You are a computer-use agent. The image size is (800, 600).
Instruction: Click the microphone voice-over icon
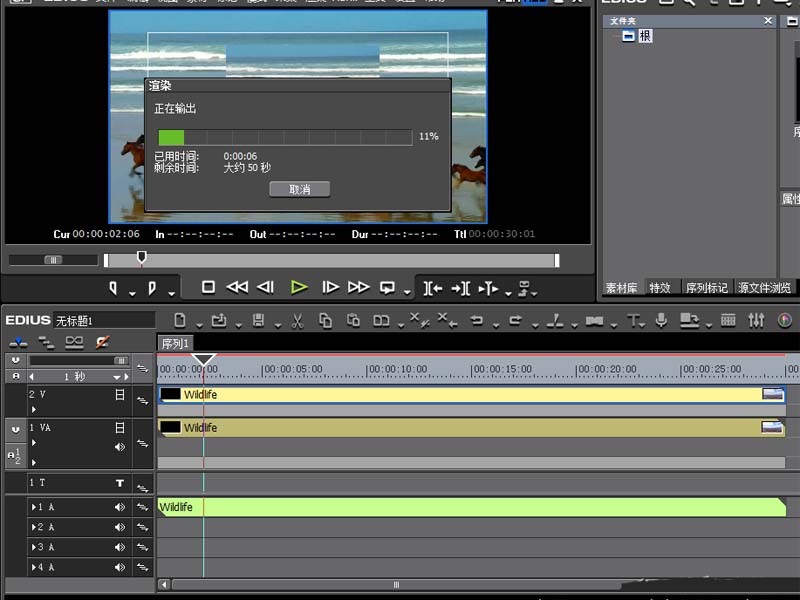661,321
